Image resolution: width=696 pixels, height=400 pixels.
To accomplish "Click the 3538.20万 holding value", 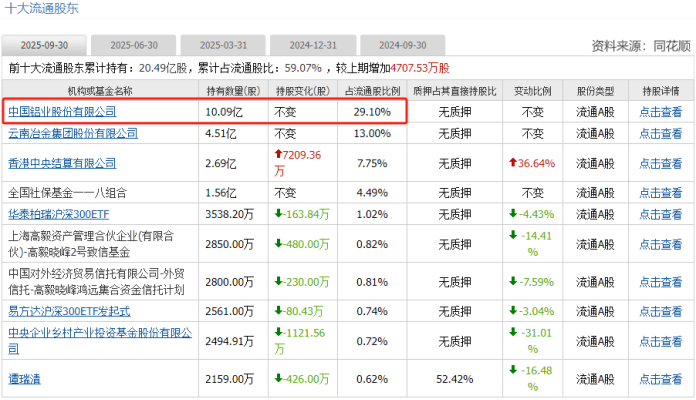I will coord(229,214).
